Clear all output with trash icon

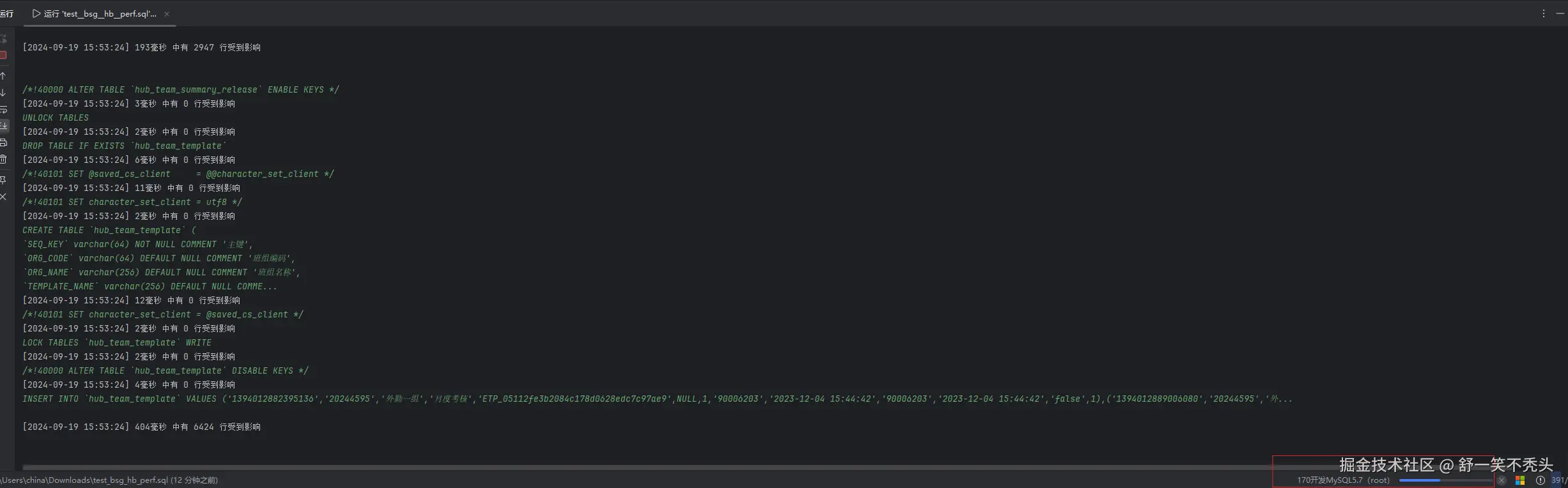pos(3,159)
